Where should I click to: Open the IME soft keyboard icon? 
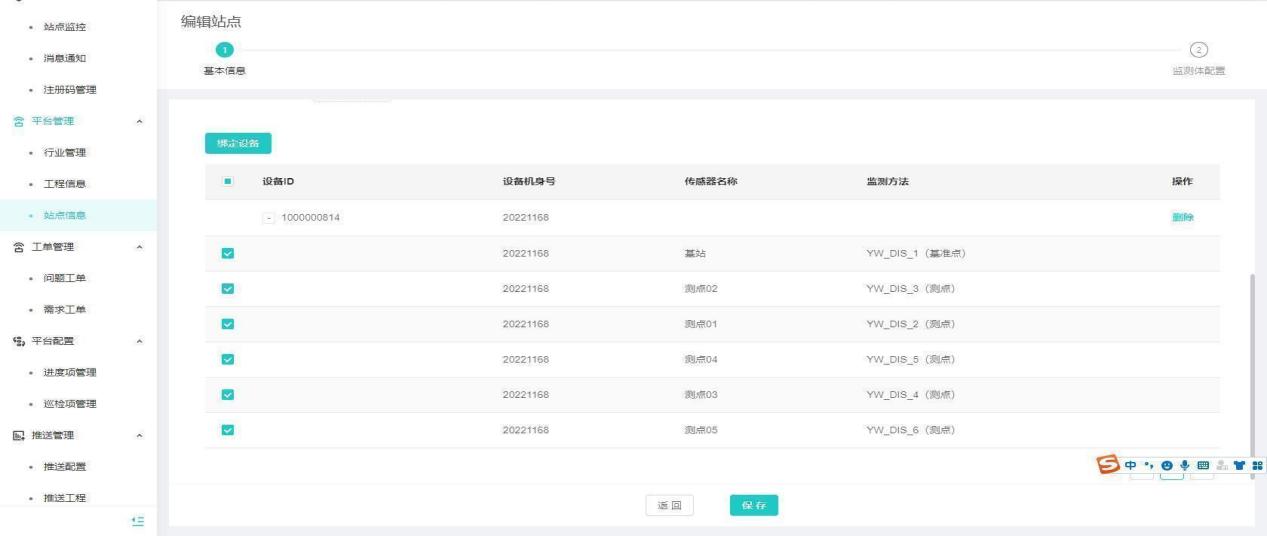1203,464
